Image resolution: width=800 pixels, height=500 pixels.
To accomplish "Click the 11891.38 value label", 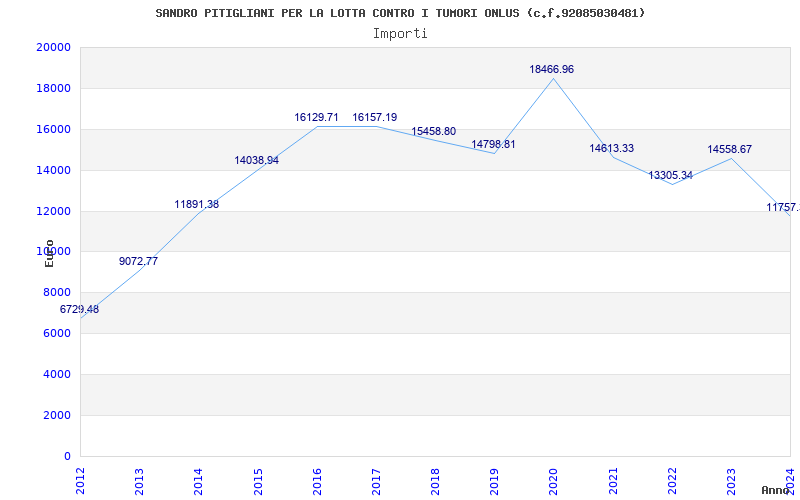I will (x=196, y=205).
